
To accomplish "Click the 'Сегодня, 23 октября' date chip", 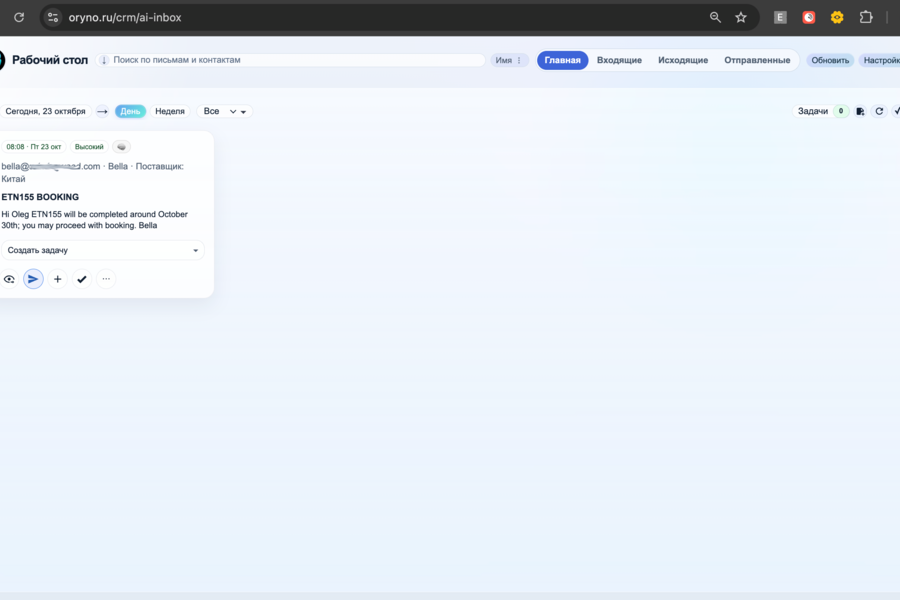I will click(45, 111).
